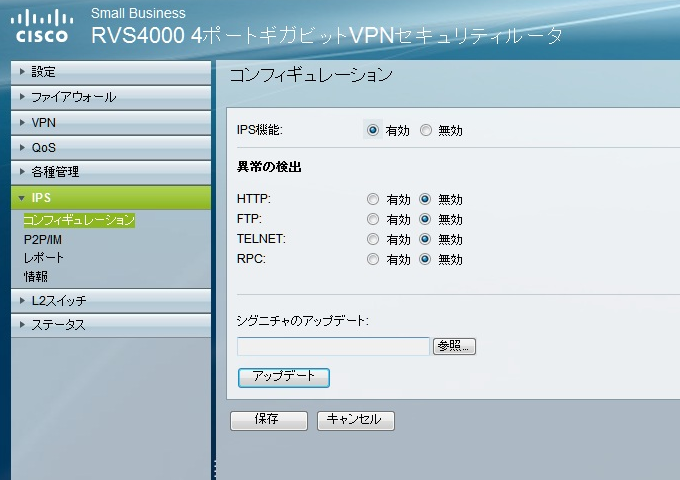Click the キャンセル button

356,421
